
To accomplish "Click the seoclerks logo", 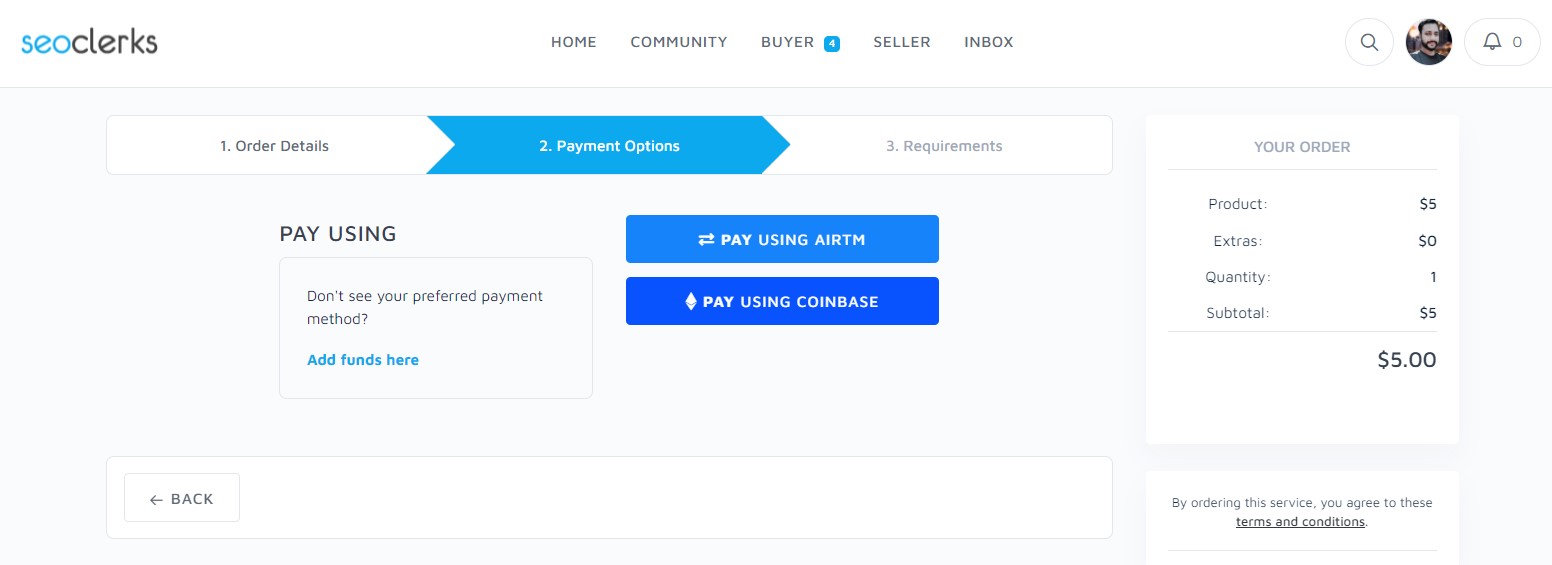I will pos(89,42).
